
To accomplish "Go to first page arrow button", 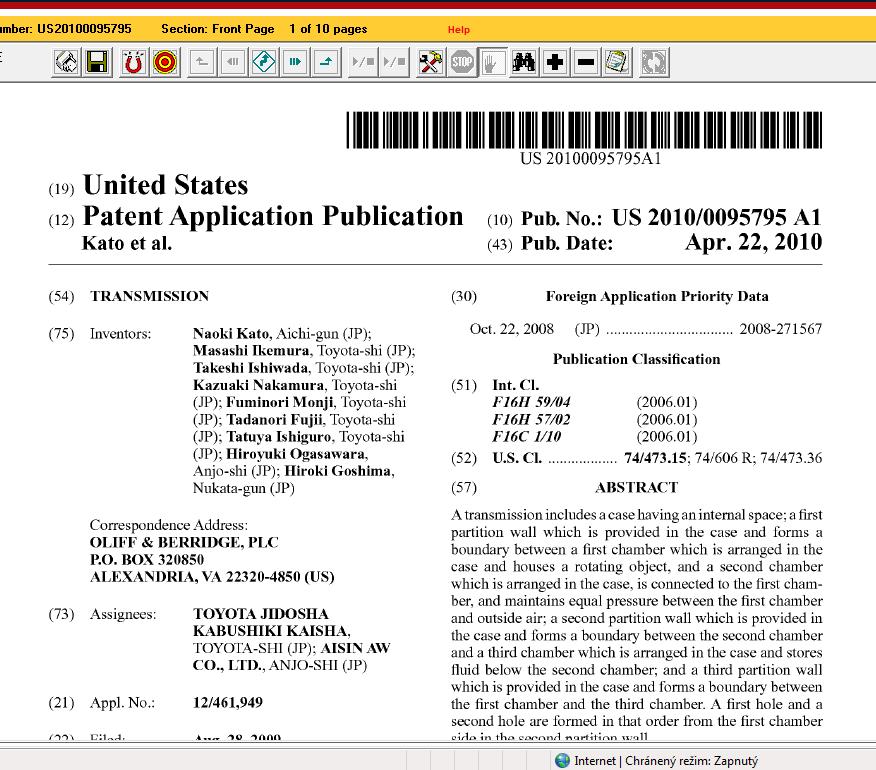I will click(202, 62).
